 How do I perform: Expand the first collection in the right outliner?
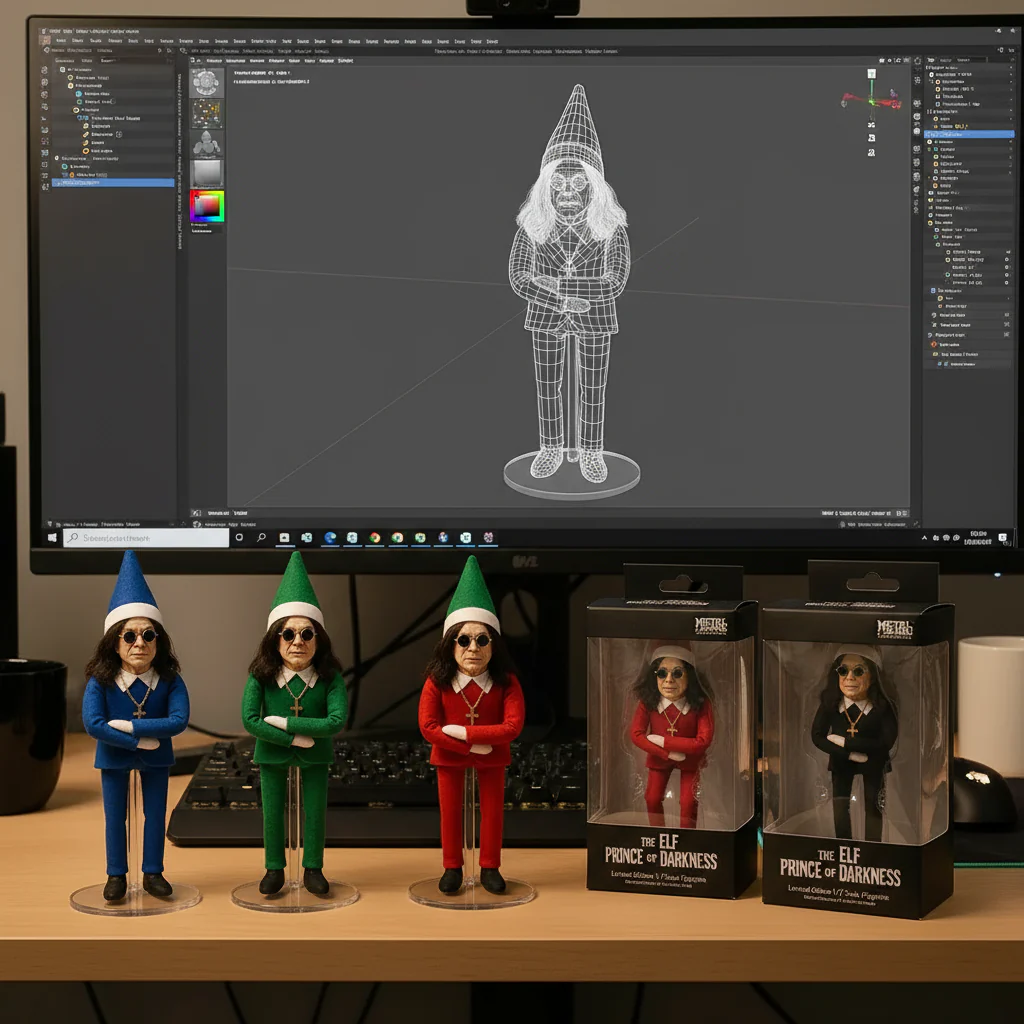tap(931, 75)
